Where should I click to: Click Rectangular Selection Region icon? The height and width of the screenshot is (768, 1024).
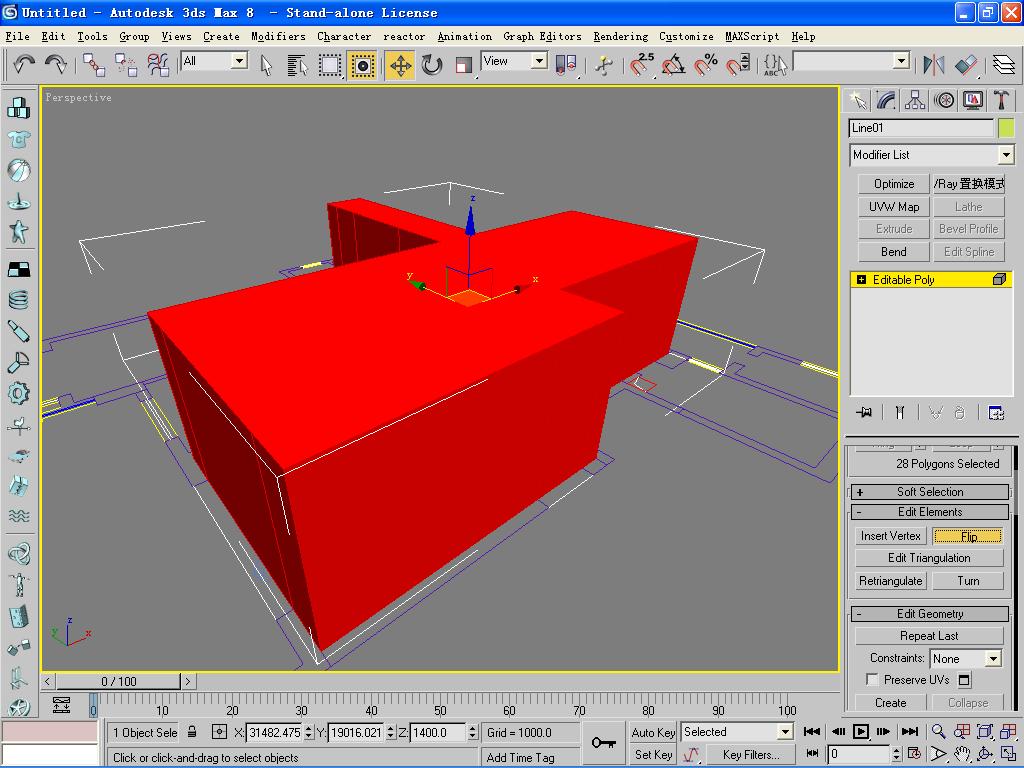(x=330, y=65)
